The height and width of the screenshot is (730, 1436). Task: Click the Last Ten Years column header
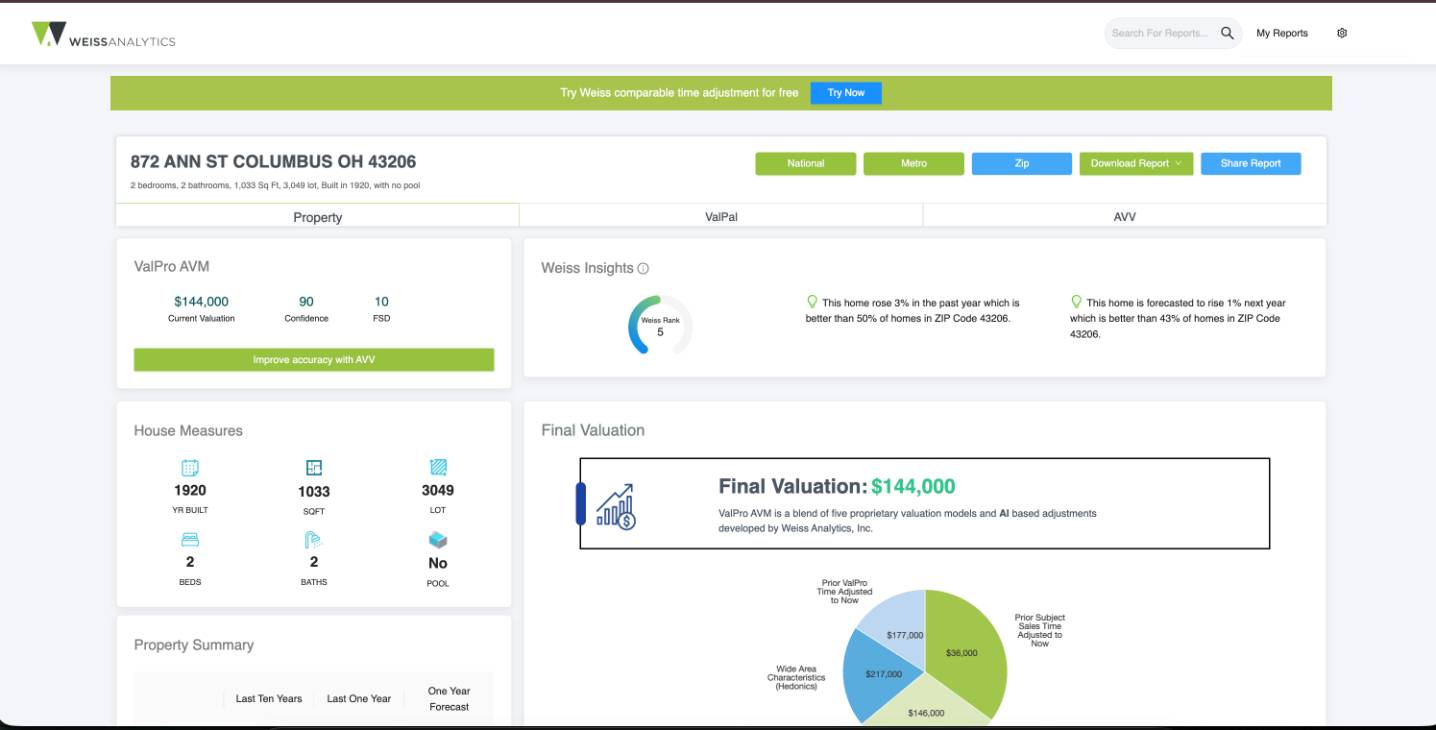point(269,699)
